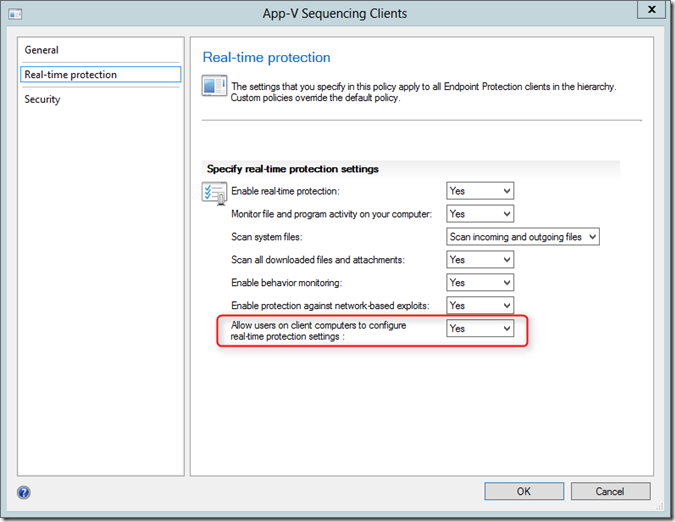Click the Enable real-time protection label
Viewport: 675px width, 522px height.
click(285, 191)
